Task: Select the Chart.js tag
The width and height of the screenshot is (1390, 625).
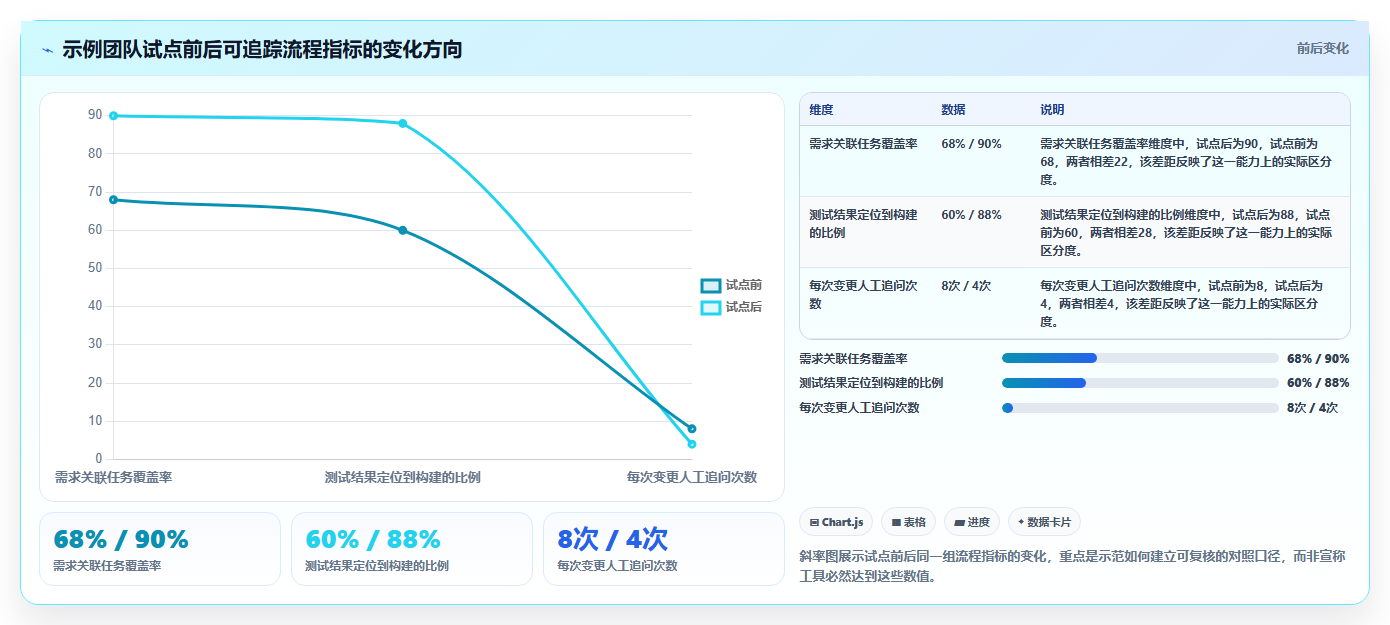Action: (x=836, y=522)
